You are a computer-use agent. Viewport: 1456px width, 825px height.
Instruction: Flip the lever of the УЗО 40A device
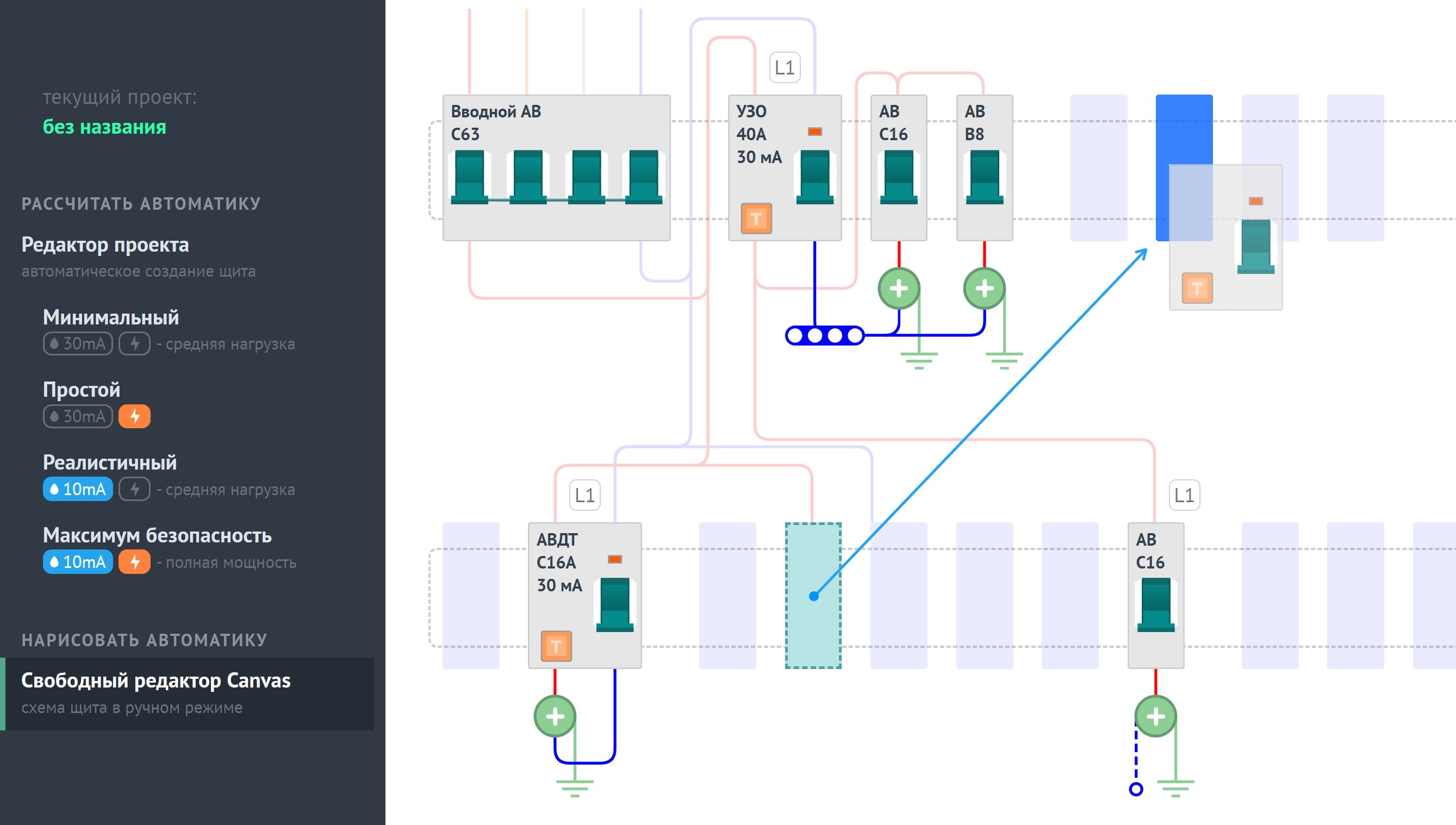click(x=815, y=177)
